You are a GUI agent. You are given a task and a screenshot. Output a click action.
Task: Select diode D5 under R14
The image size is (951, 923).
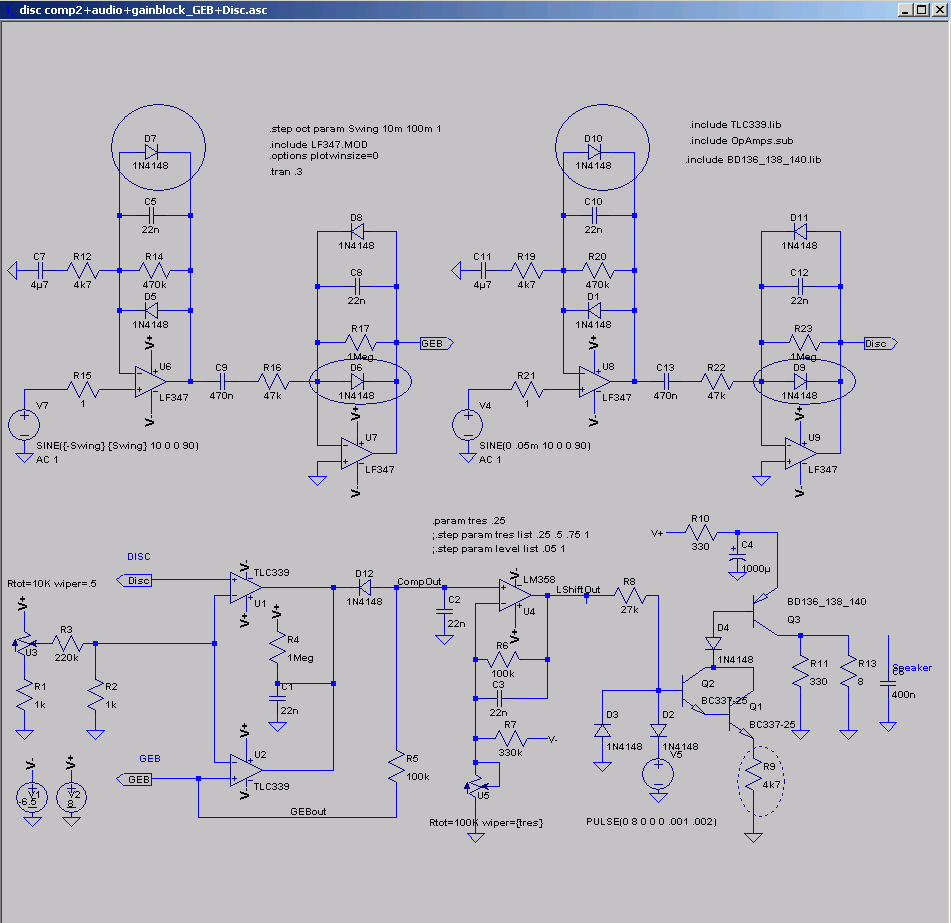tap(151, 310)
